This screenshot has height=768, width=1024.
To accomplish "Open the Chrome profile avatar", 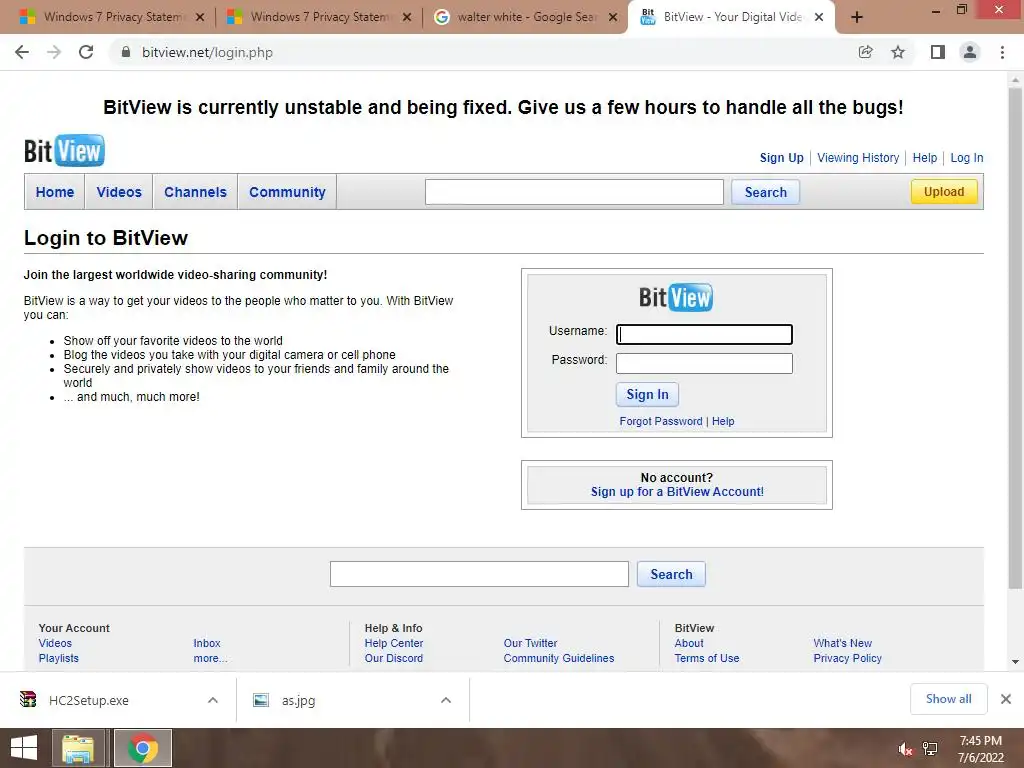I will coord(970,52).
